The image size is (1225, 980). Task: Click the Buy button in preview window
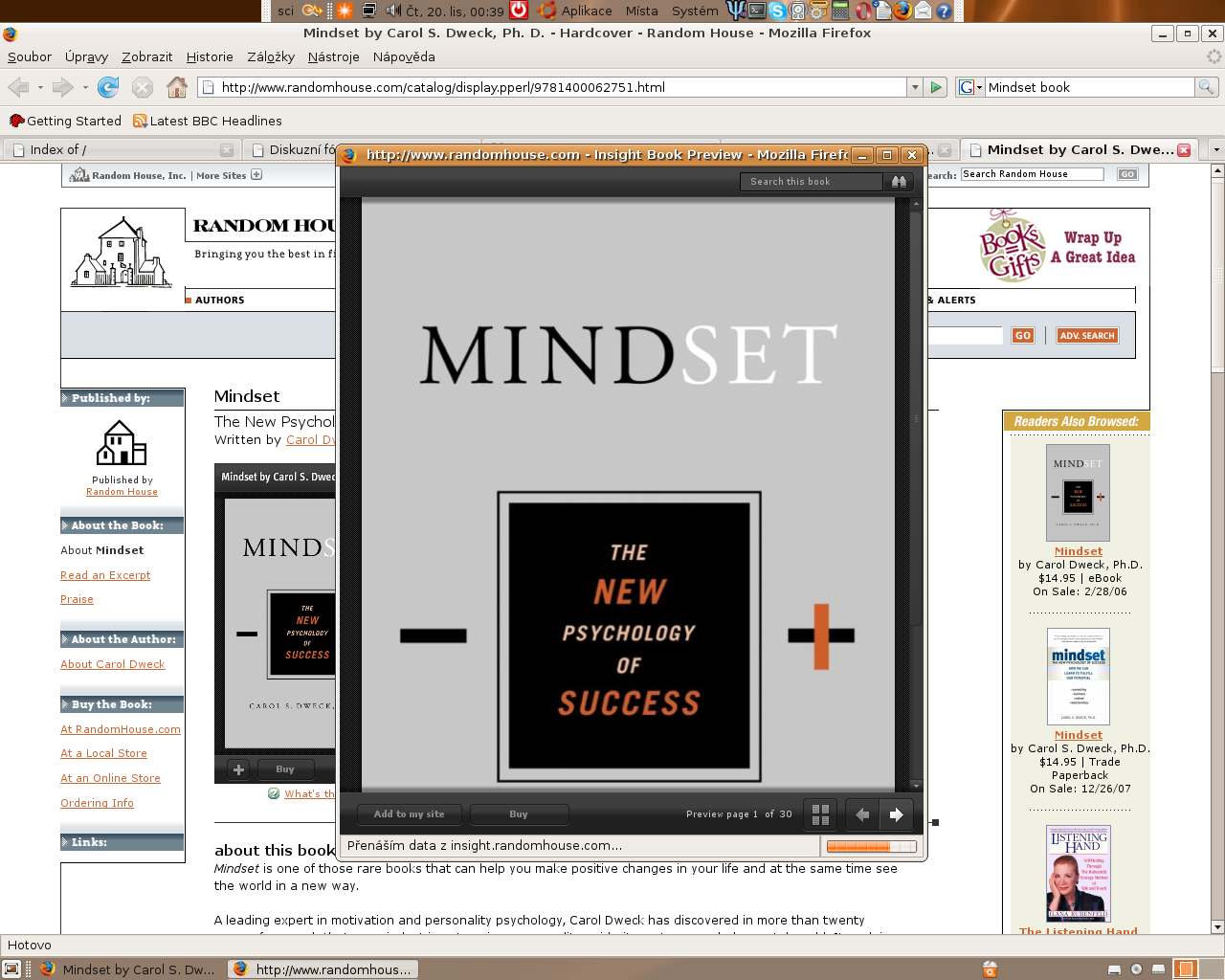(x=519, y=814)
